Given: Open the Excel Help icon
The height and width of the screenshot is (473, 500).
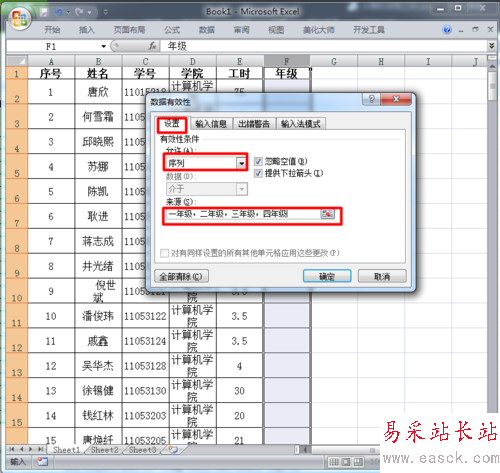Looking at the screenshot, I should point(447,30).
